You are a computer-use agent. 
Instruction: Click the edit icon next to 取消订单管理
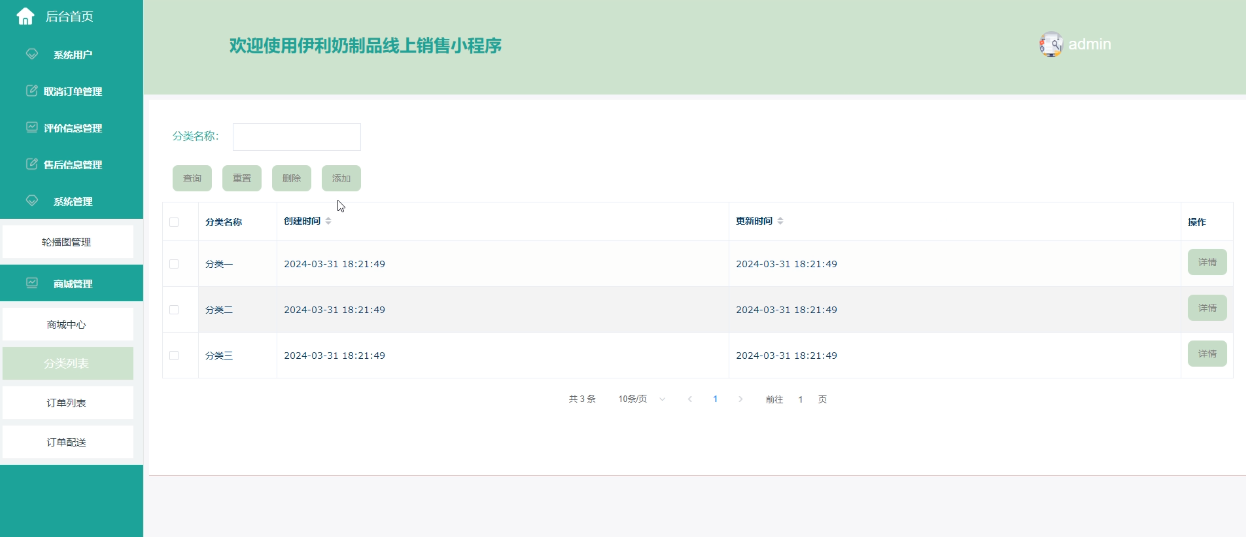(32, 91)
